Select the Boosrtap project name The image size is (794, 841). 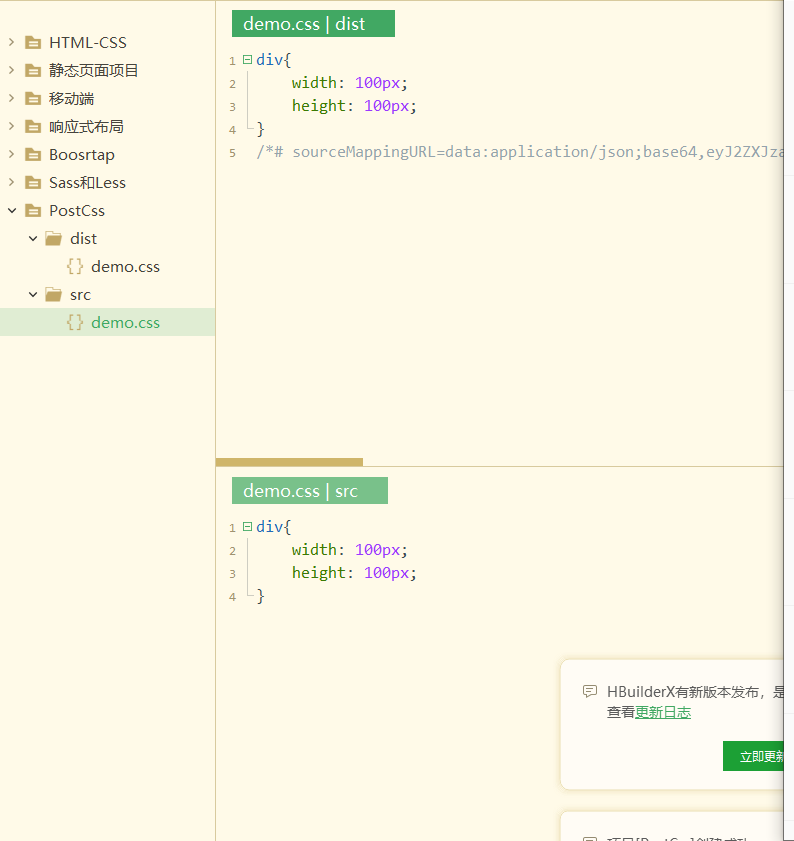pos(82,154)
